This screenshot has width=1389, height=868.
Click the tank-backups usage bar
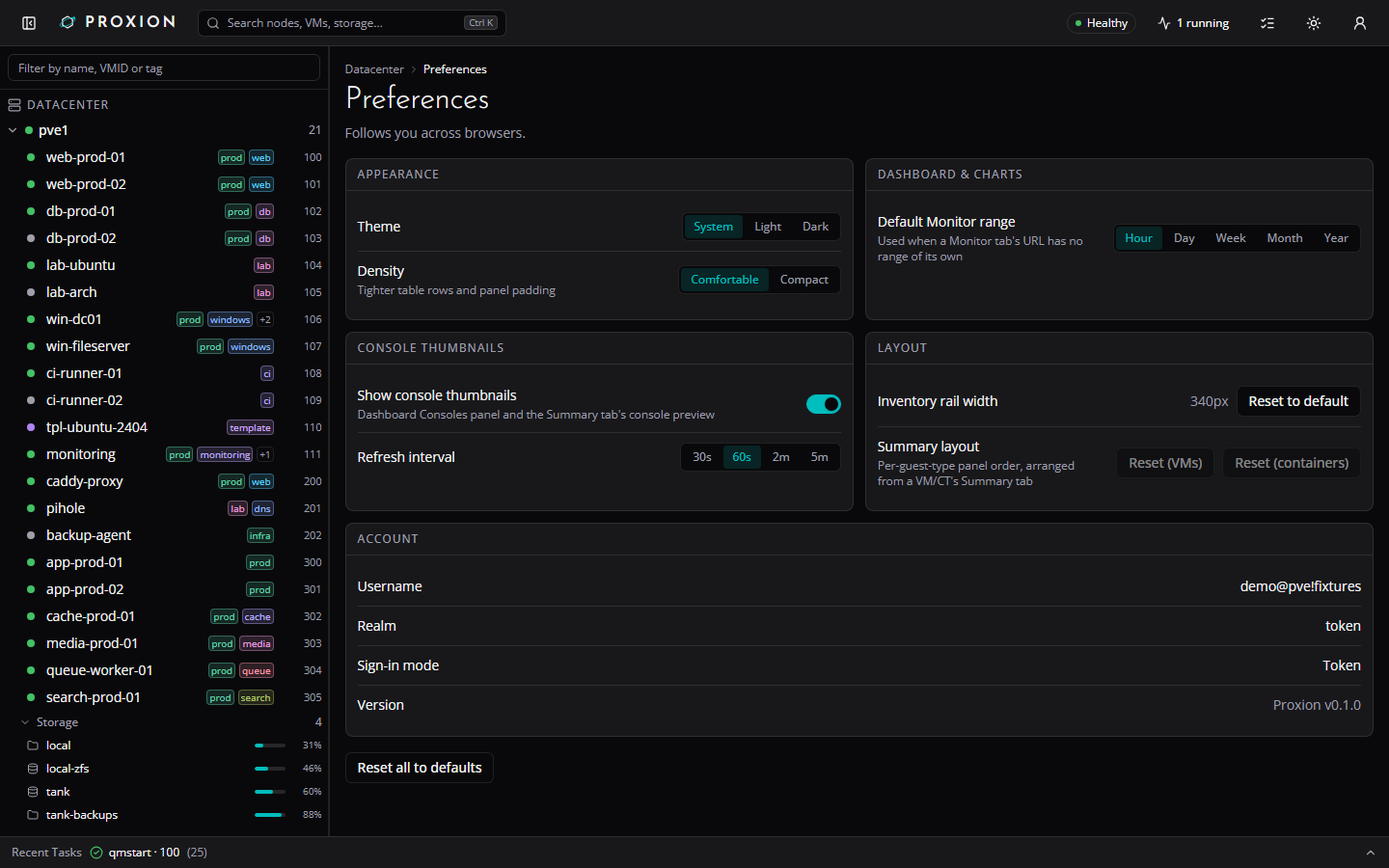(x=270, y=815)
